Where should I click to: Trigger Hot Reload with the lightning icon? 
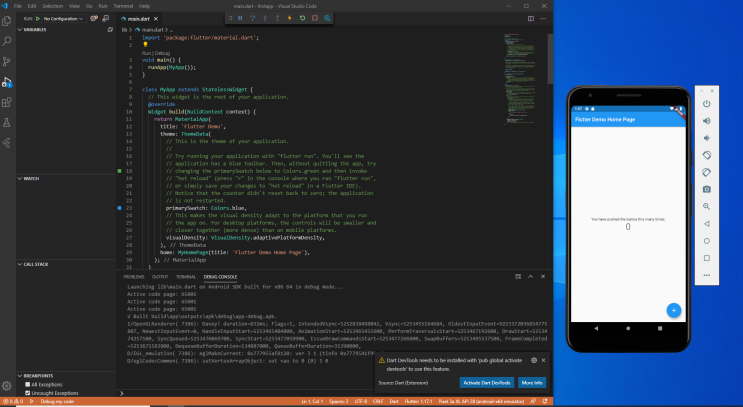290,18
